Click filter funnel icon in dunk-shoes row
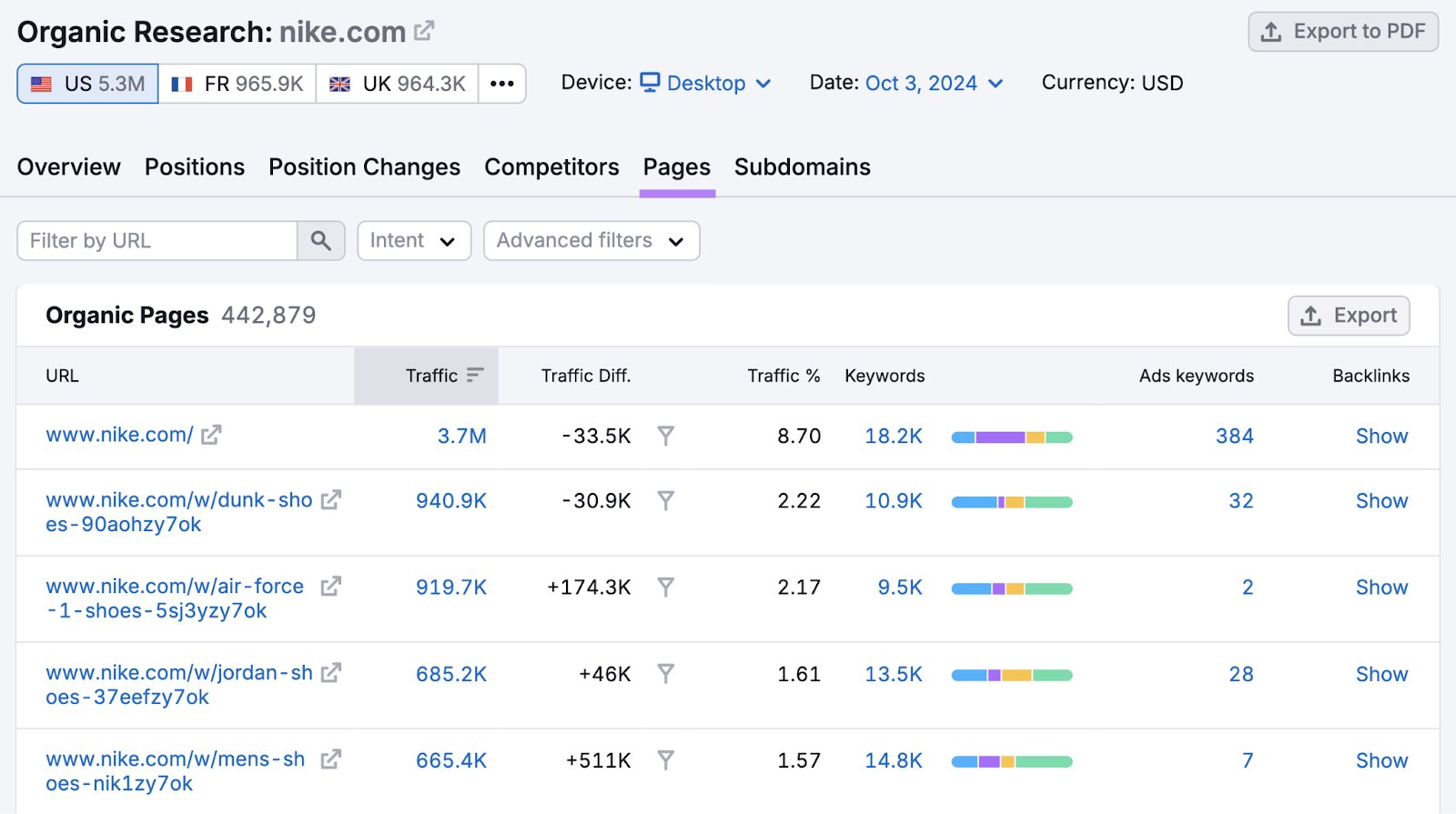Screen dimensions: 1456x814 click(666, 501)
